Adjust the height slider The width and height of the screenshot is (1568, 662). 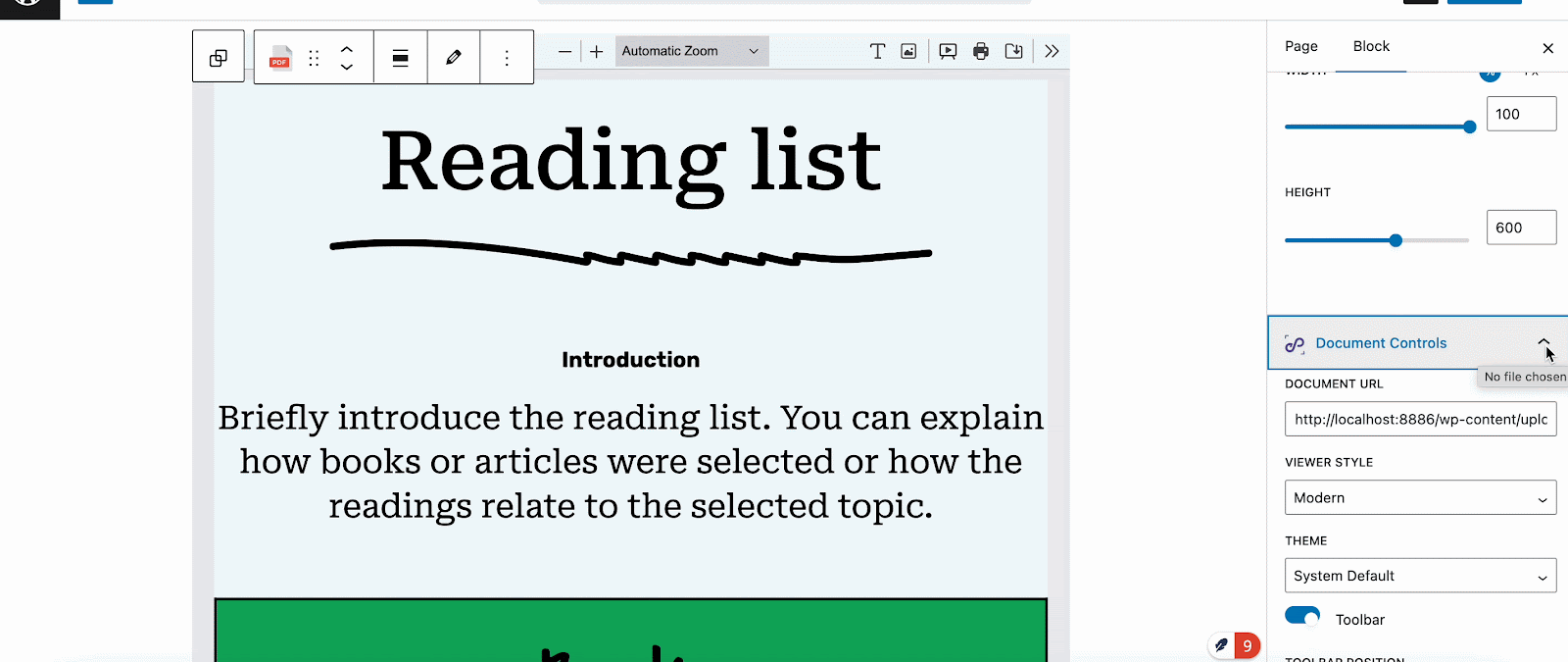click(x=1377, y=240)
